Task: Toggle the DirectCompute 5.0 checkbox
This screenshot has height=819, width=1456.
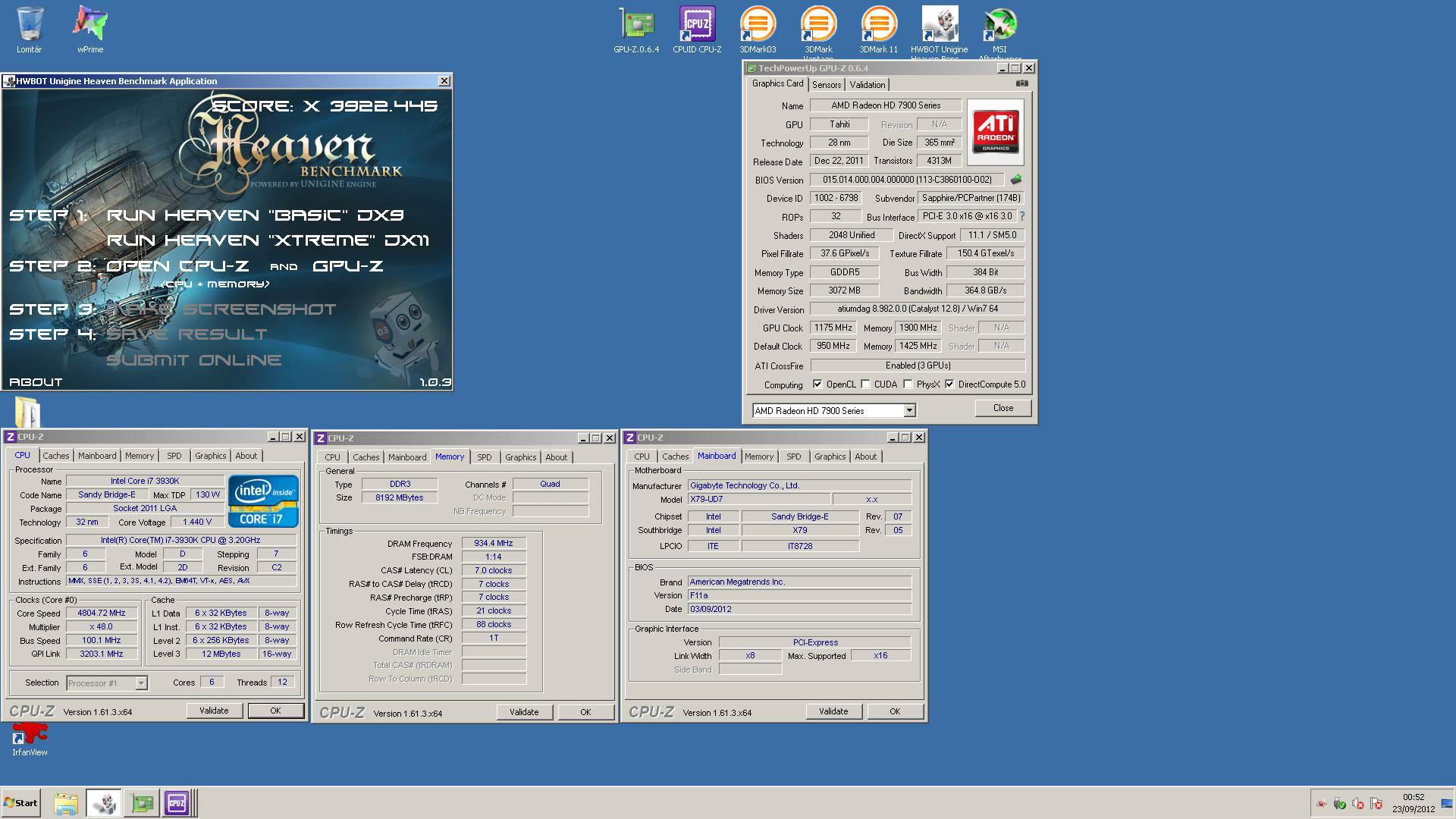Action: coord(949,384)
